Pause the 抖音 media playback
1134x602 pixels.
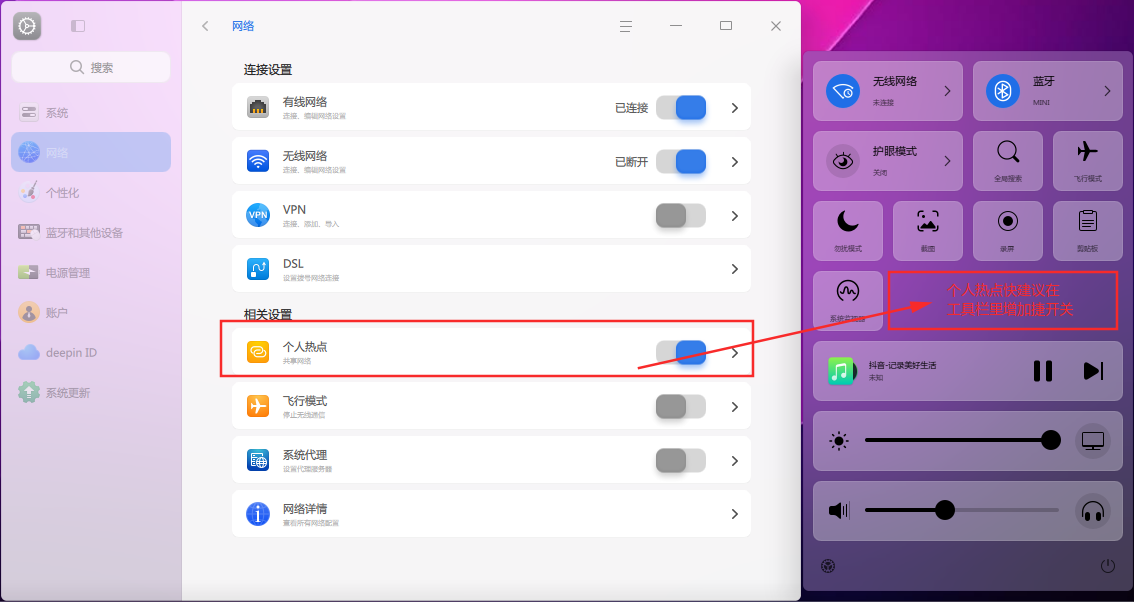(1043, 371)
